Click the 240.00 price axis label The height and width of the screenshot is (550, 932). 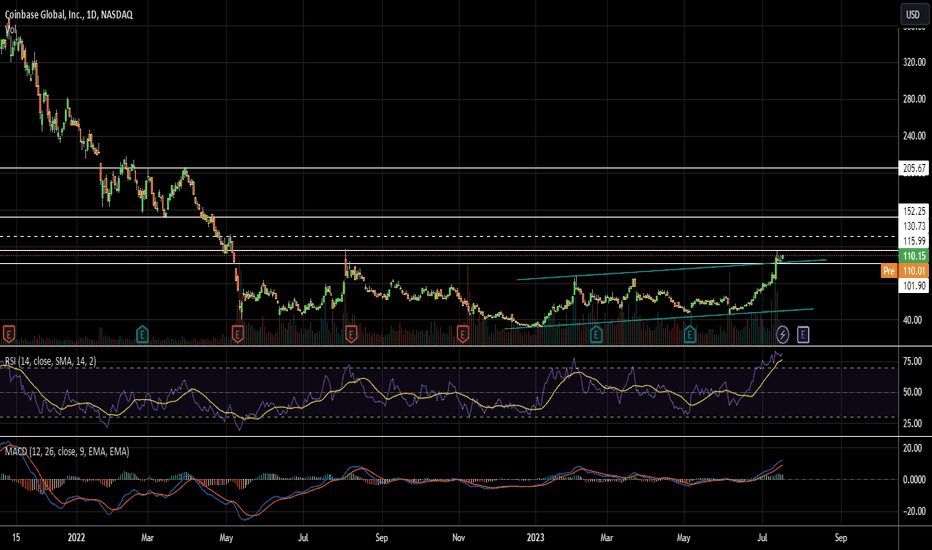coord(914,136)
